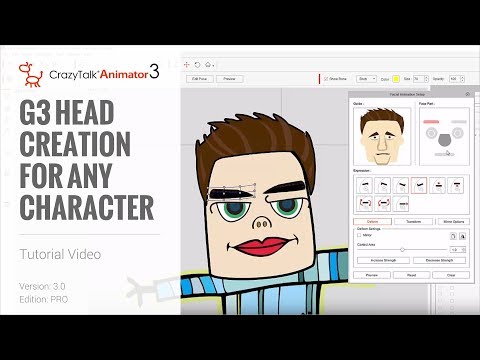The width and height of the screenshot is (480, 360).
Task: Select the left eyebrow on Face Part diagram
Action: 431,122
